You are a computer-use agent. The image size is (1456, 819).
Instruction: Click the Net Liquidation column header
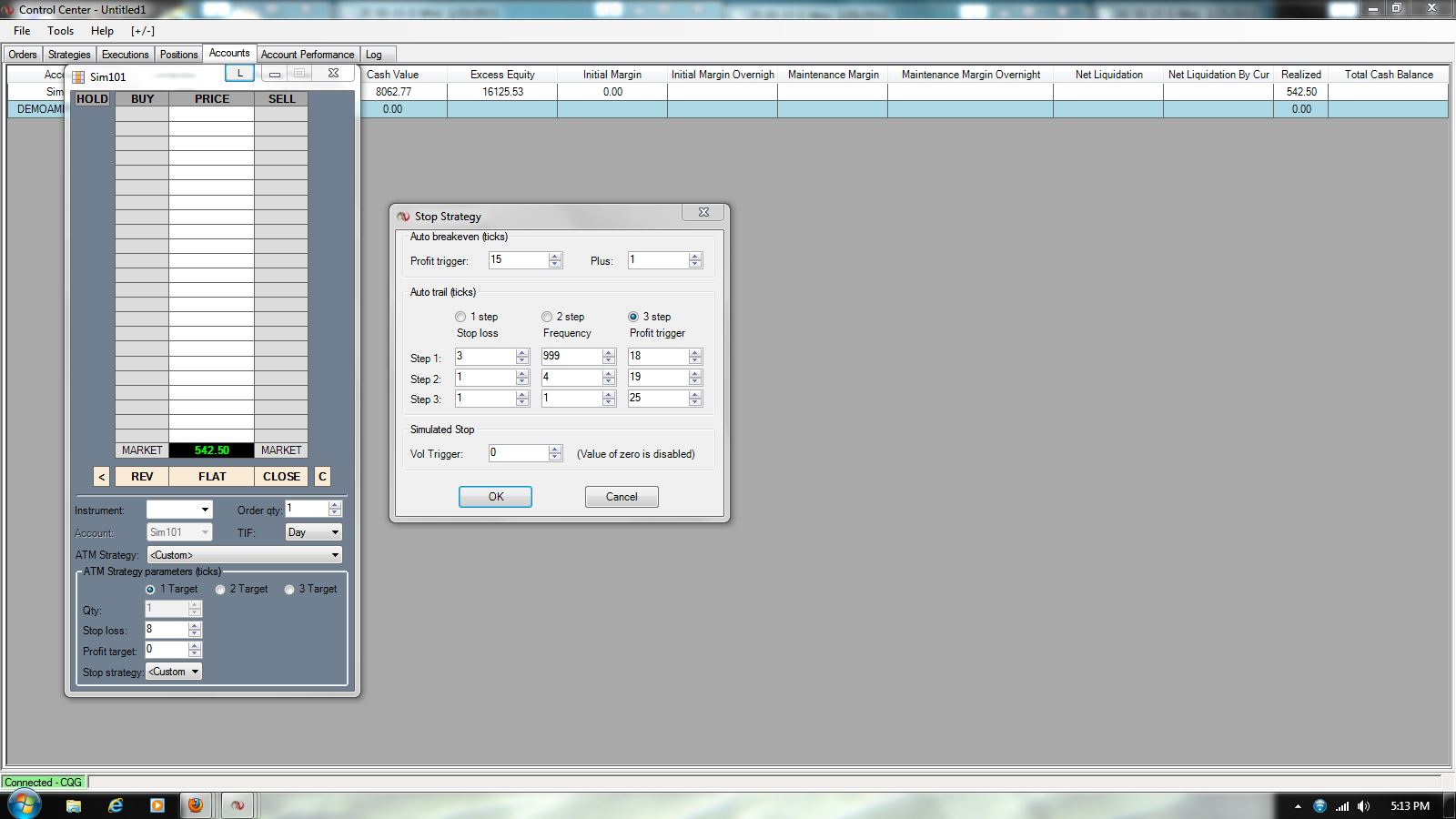(1108, 75)
